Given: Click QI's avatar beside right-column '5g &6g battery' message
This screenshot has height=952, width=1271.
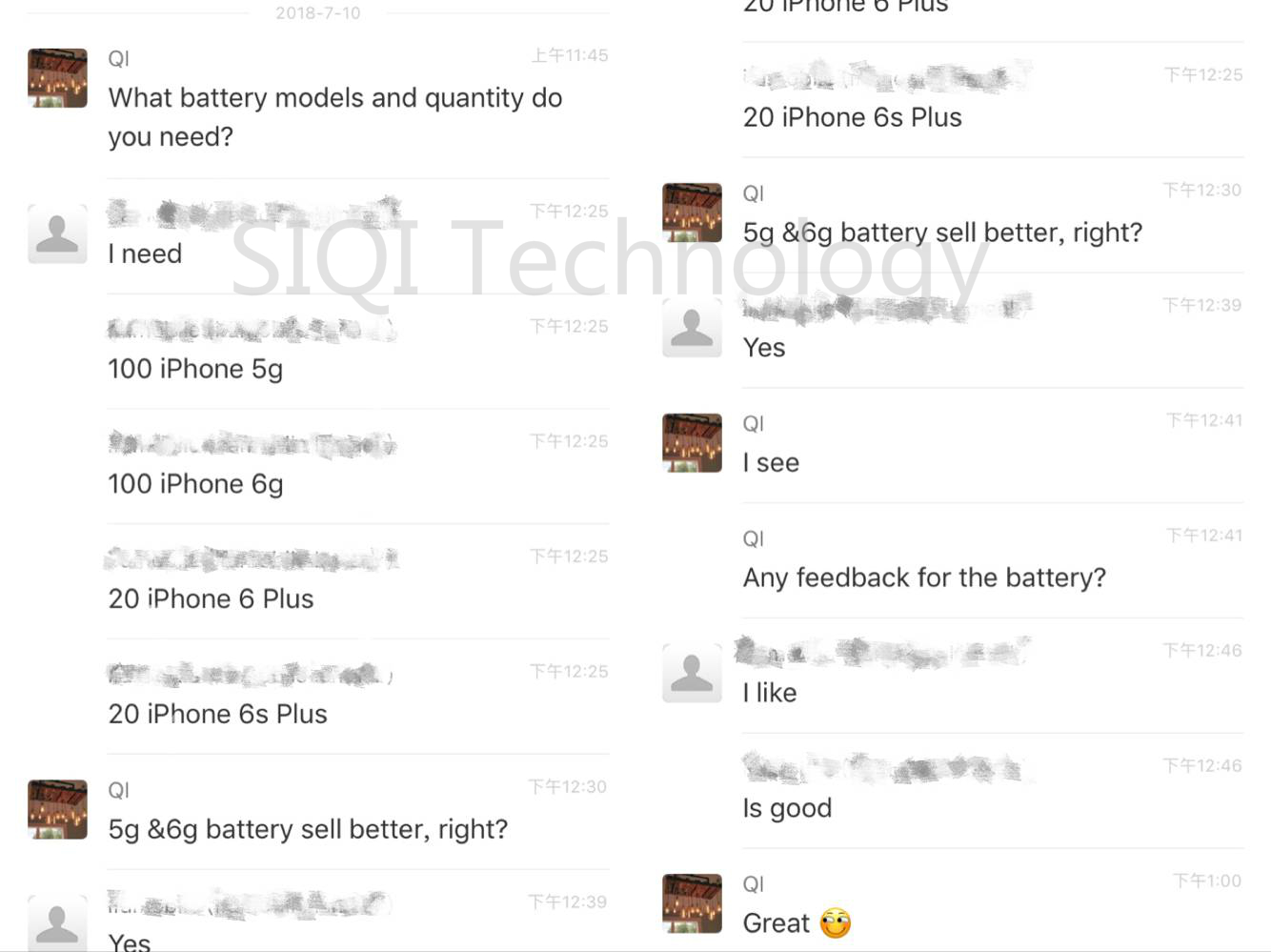Looking at the screenshot, I should coord(692,213).
